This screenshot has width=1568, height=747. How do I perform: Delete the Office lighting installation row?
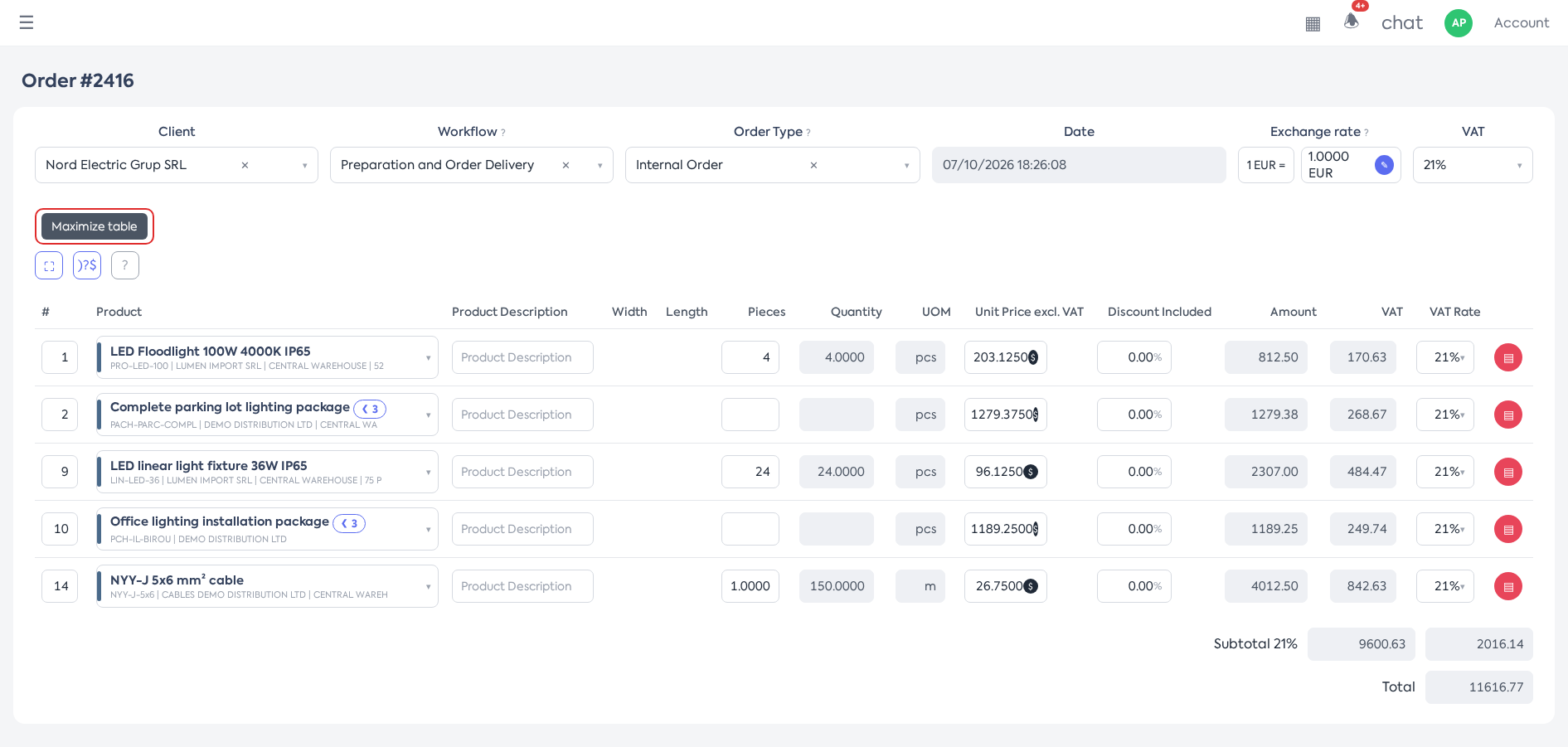click(x=1508, y=529)
